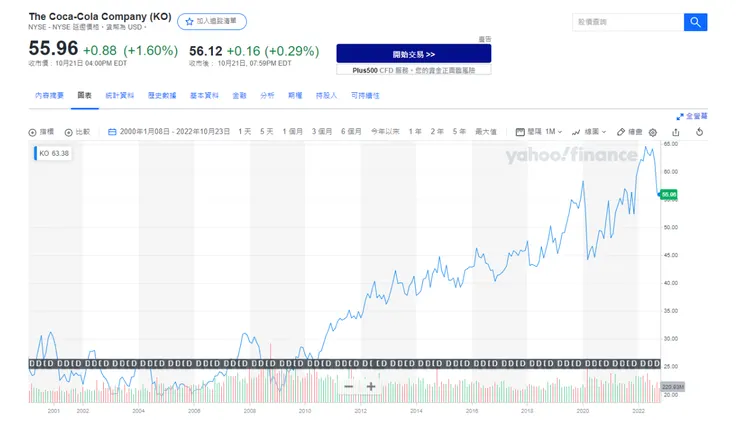
Task: Zoom in chart with plus button
Action: (x=371, y=386)
